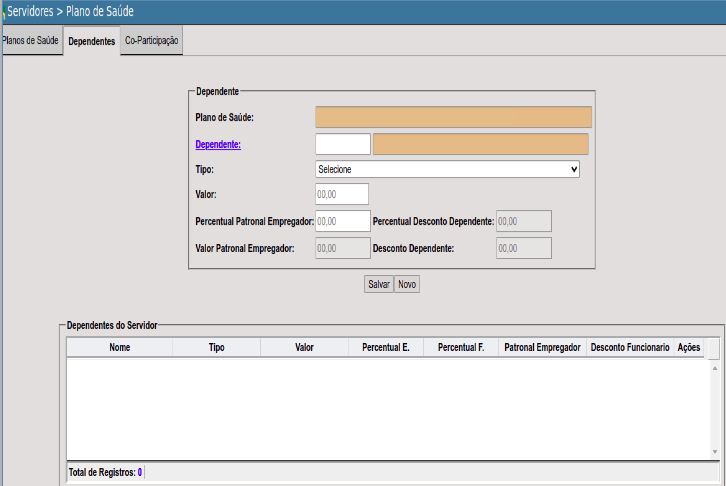
Task: Click the Patronal Empregador column header
Action: (543, 347)
